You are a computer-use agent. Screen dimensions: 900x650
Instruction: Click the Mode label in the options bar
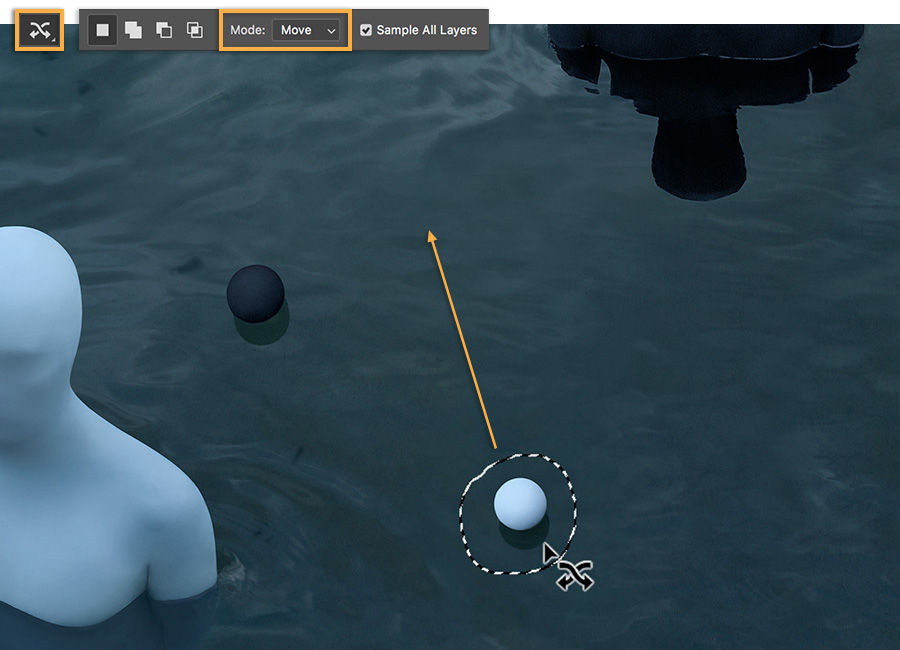click(x=247, y=30)
